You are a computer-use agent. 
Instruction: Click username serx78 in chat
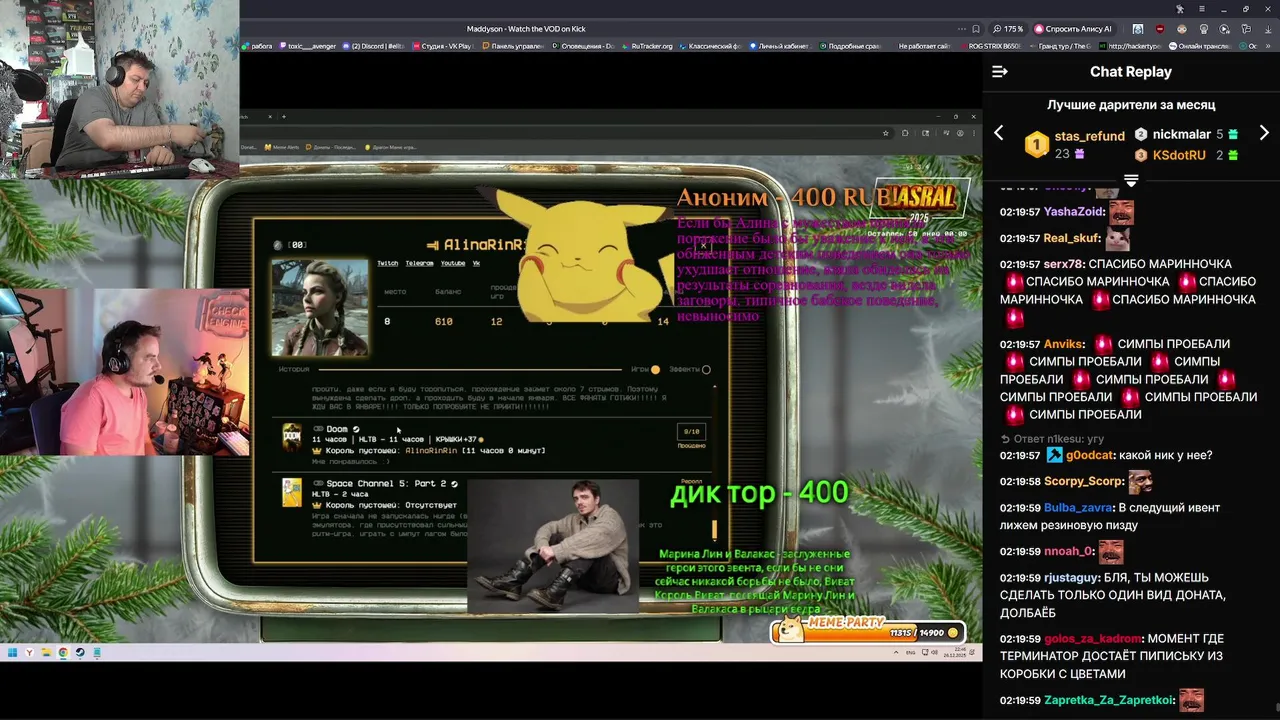pos(1063,264)
